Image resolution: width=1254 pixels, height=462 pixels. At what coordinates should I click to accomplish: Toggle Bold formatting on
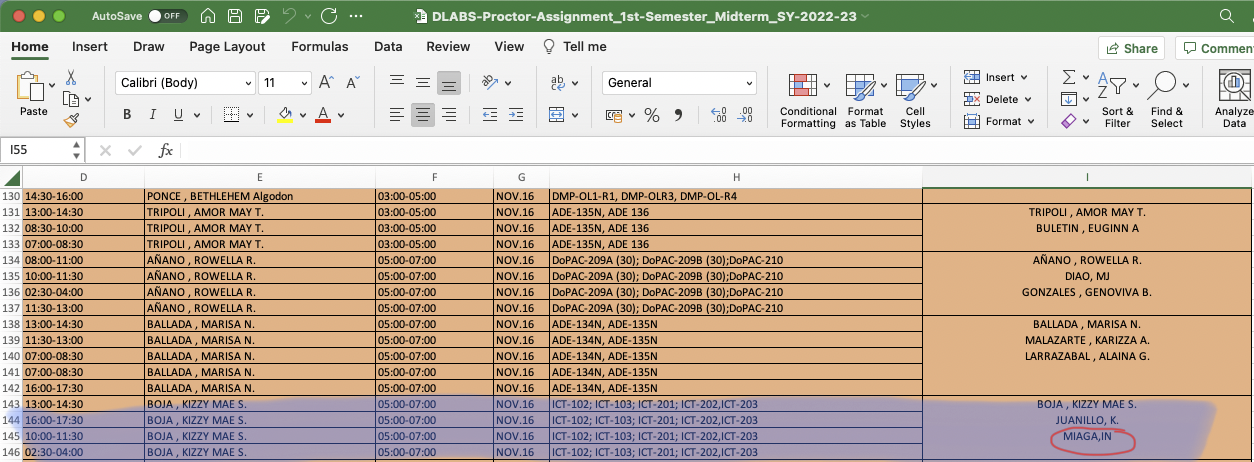coord(127,115)
